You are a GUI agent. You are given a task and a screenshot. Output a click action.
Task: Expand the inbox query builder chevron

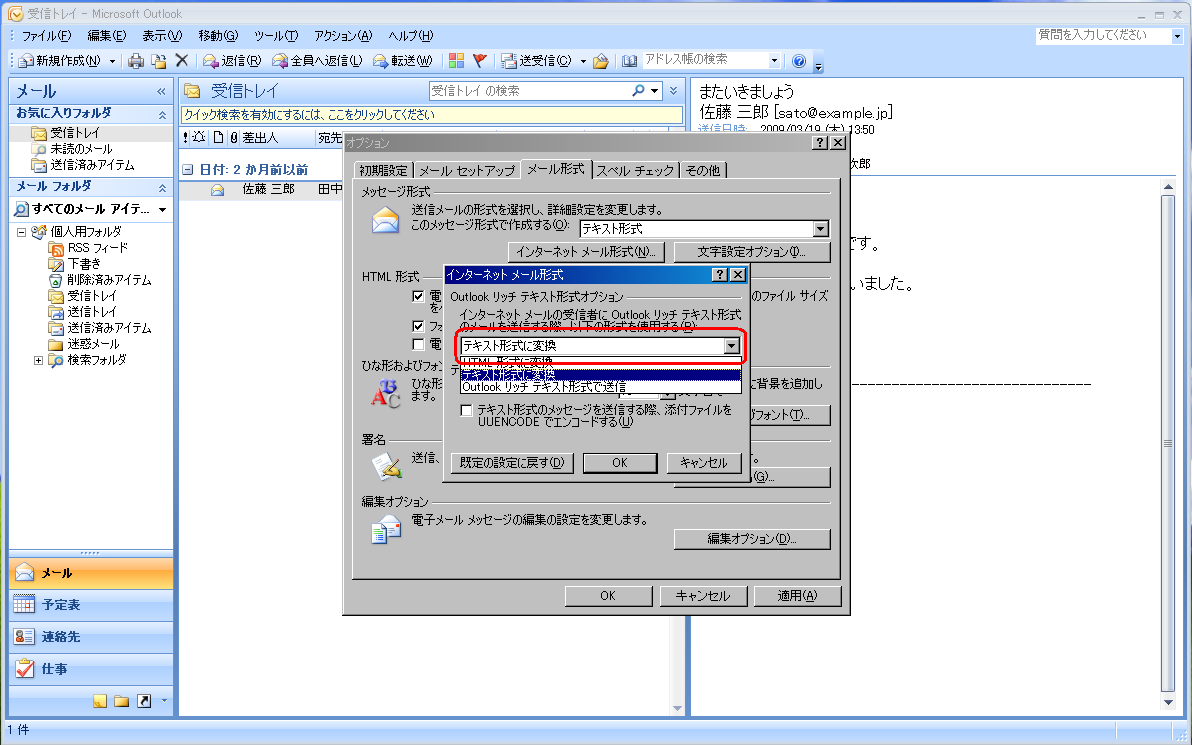[674, 91]
